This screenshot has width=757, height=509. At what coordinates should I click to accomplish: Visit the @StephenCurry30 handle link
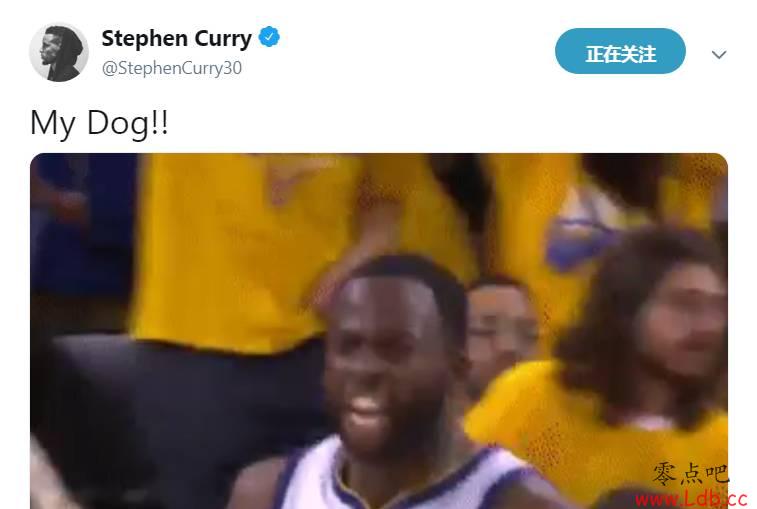click(x=171, y=68)
